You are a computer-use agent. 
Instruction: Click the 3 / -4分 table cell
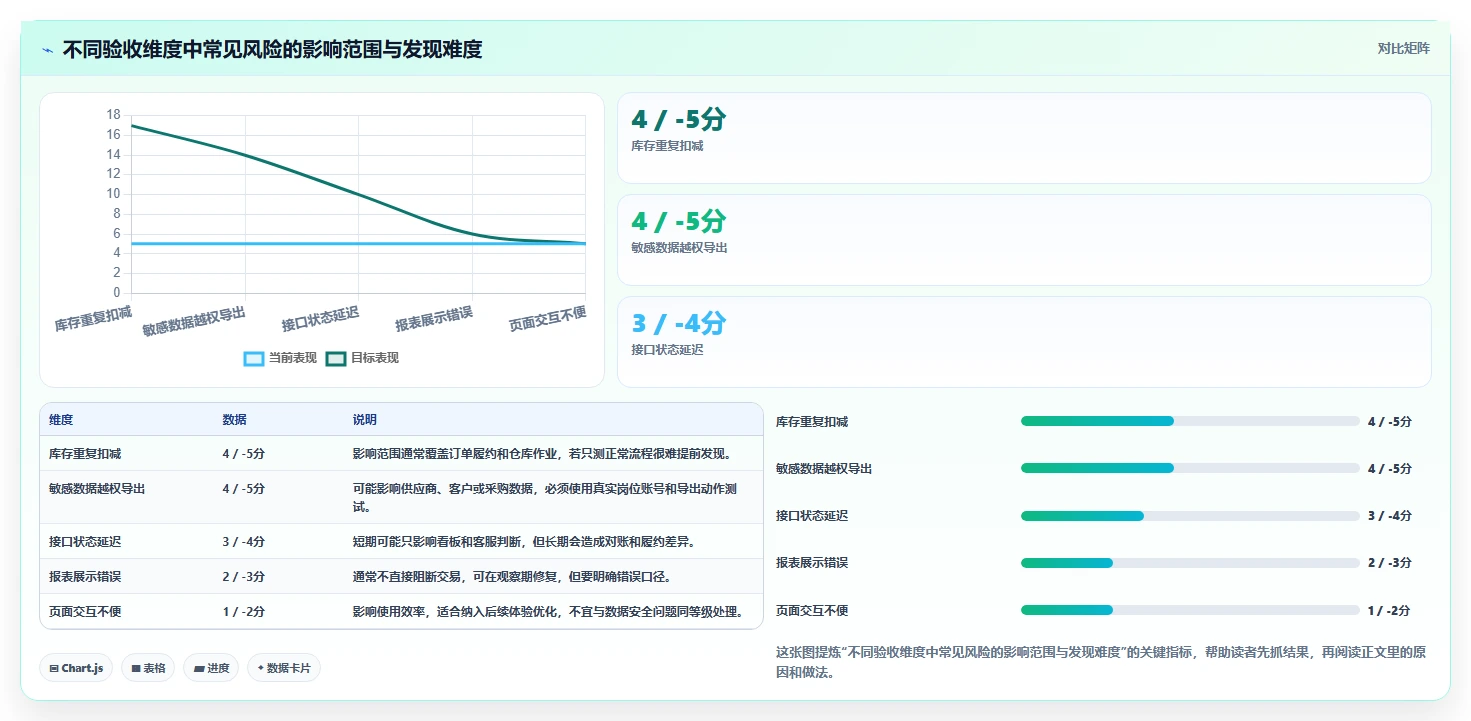tap(243, 542)
